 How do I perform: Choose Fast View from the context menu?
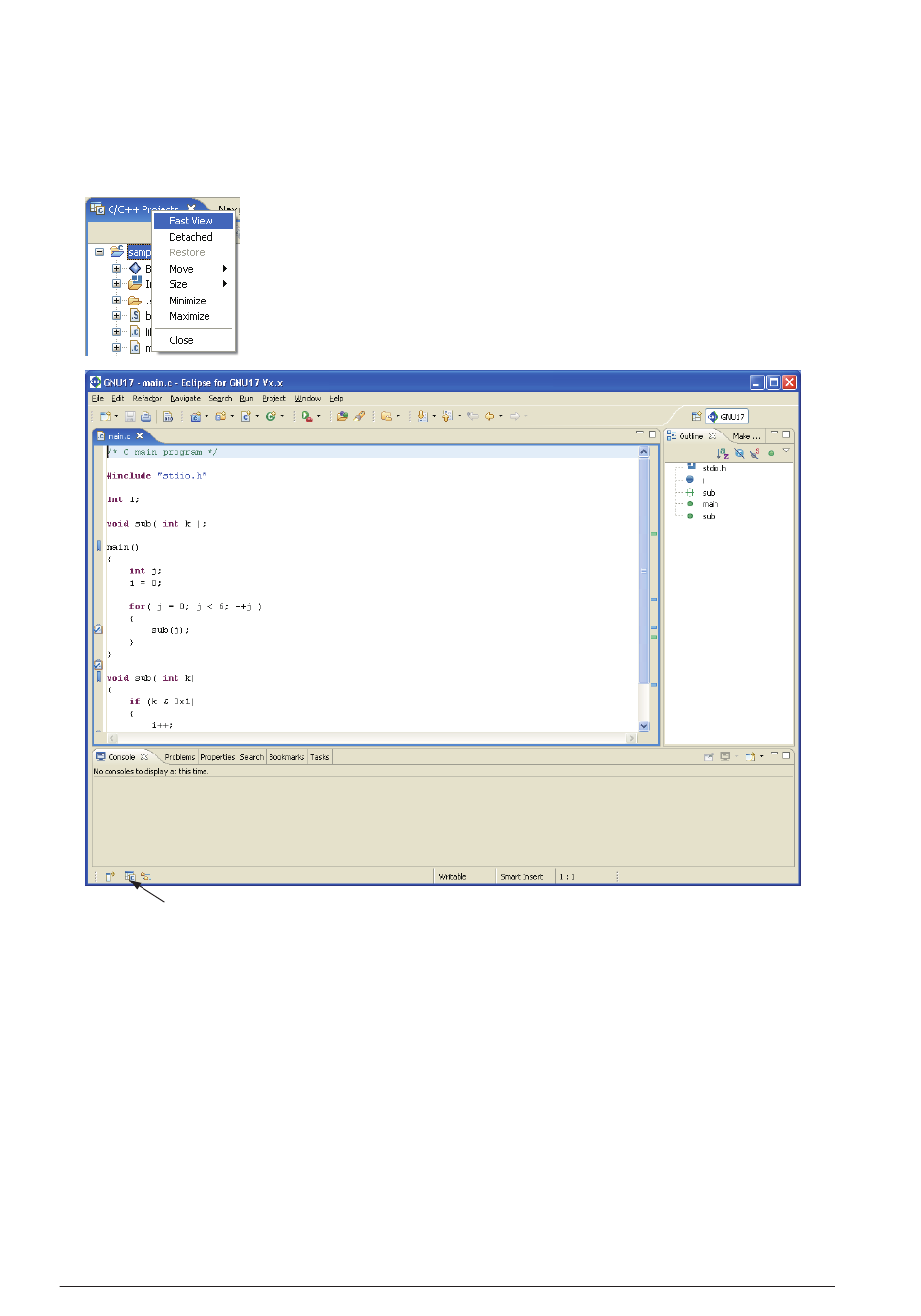191,221
